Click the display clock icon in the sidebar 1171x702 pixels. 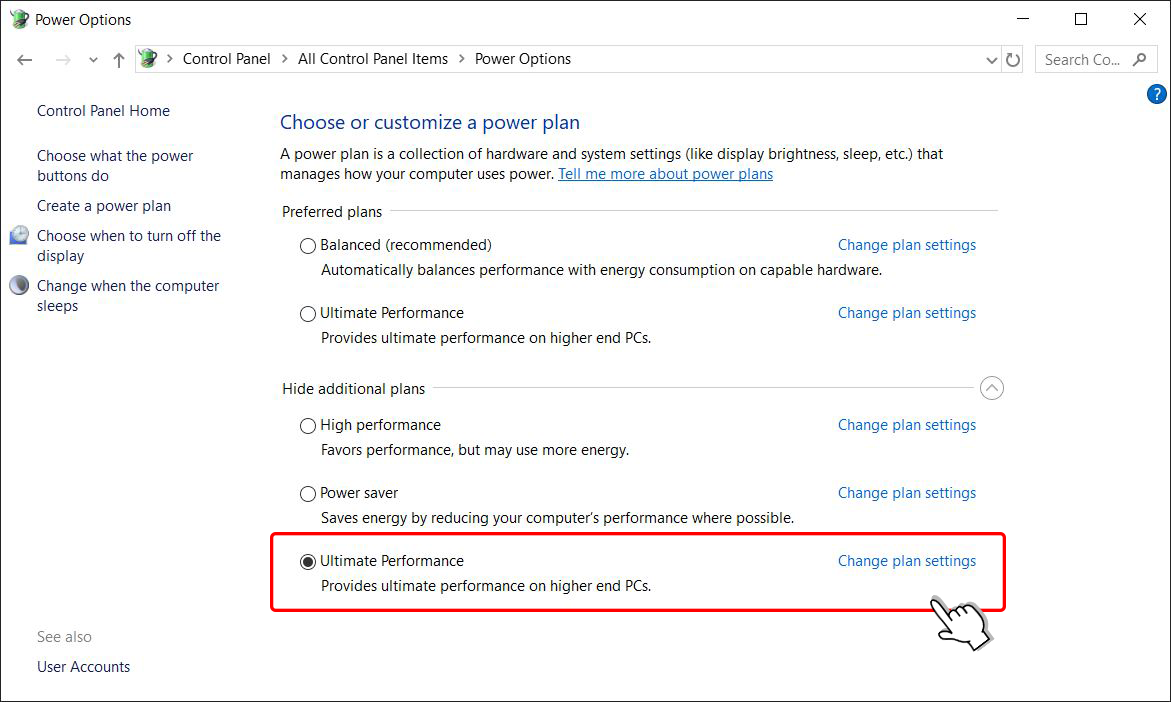coord(19,235)
